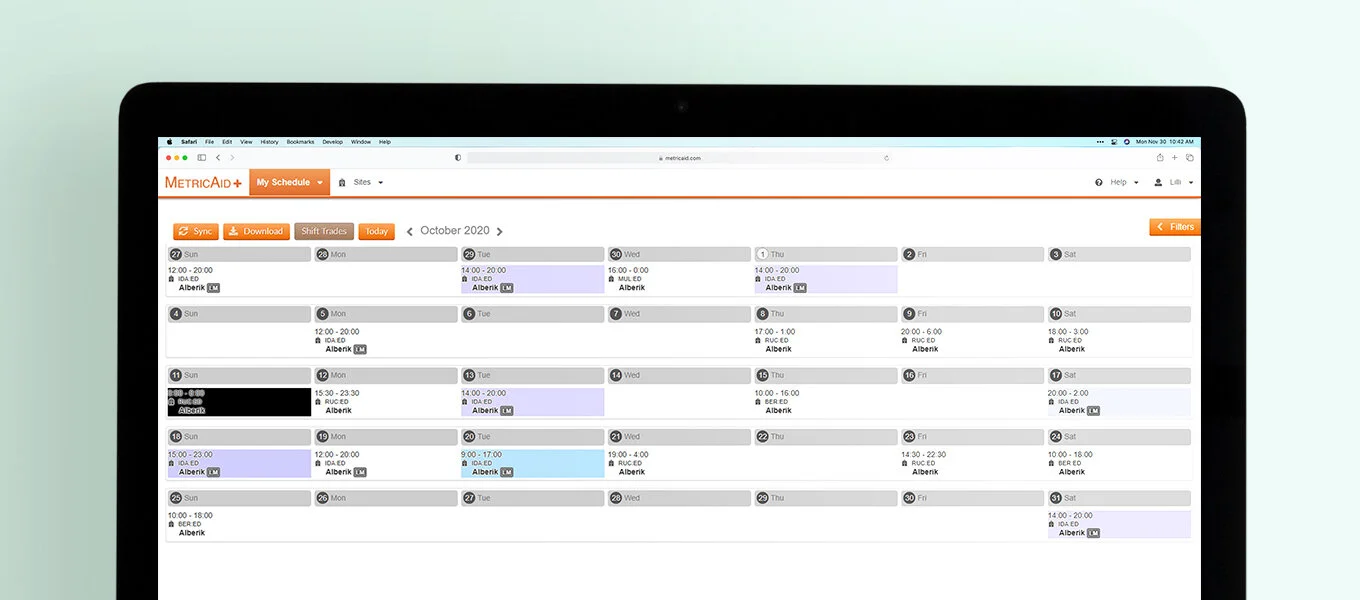The width and height of the screenshot is (1360, 600).
Task: Open the Help dropdown
Action: point(1117,182)
